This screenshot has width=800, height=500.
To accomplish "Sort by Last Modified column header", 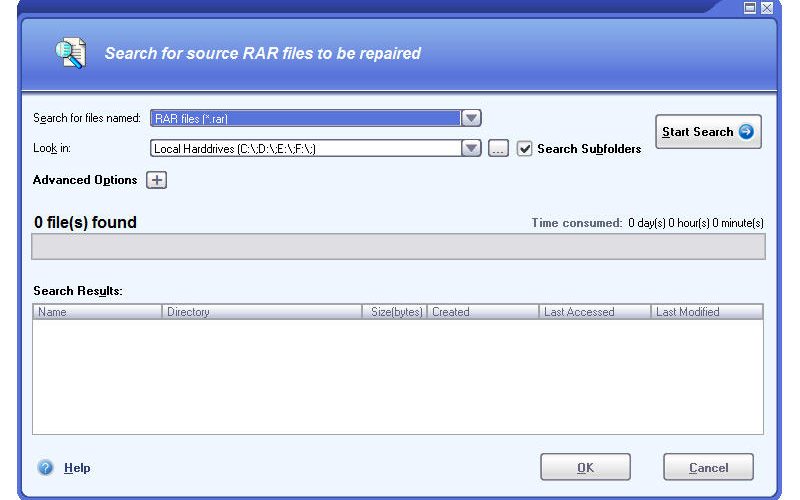I will pyautogui.click(x=707, y=312).
